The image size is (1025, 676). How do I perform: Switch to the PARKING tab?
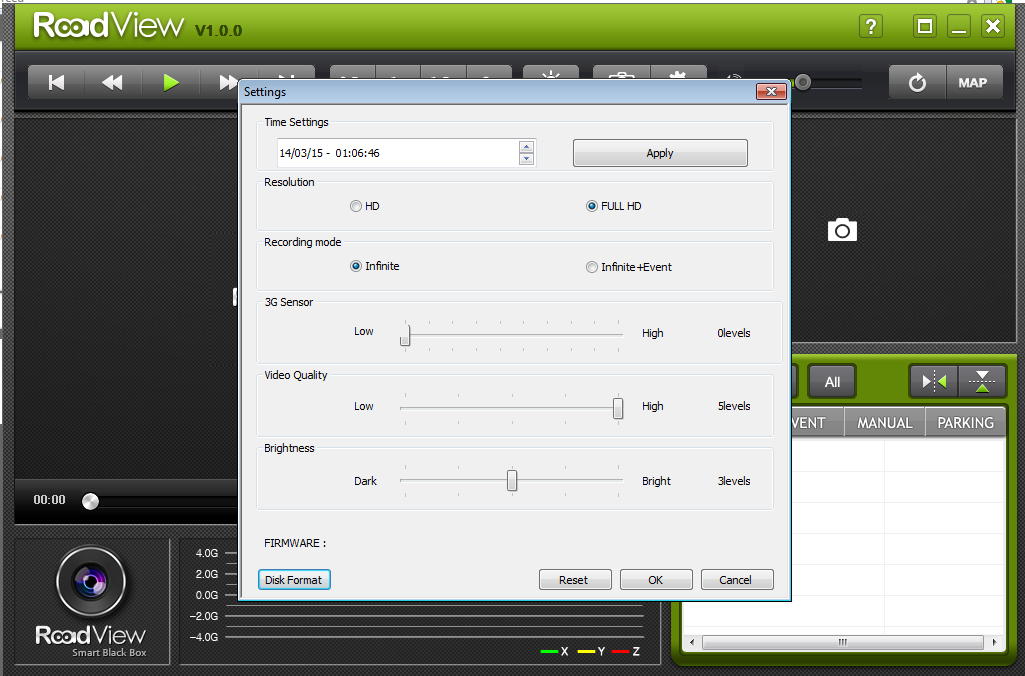click(x=965, y=423)
